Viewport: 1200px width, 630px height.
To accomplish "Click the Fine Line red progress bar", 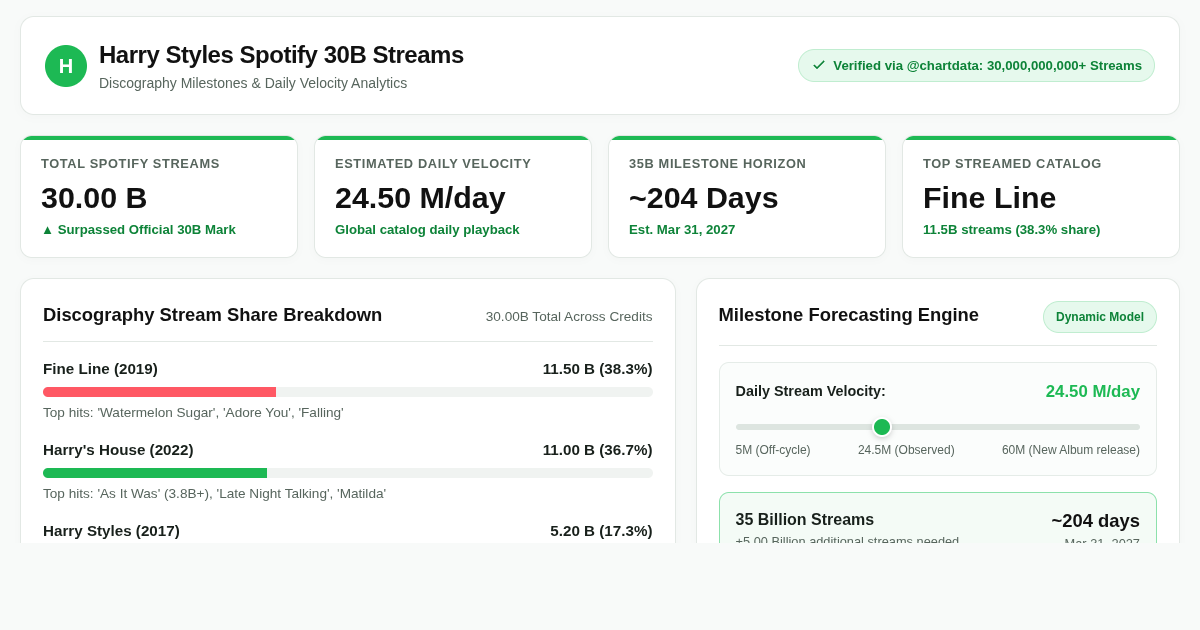I will click(159, 392).
